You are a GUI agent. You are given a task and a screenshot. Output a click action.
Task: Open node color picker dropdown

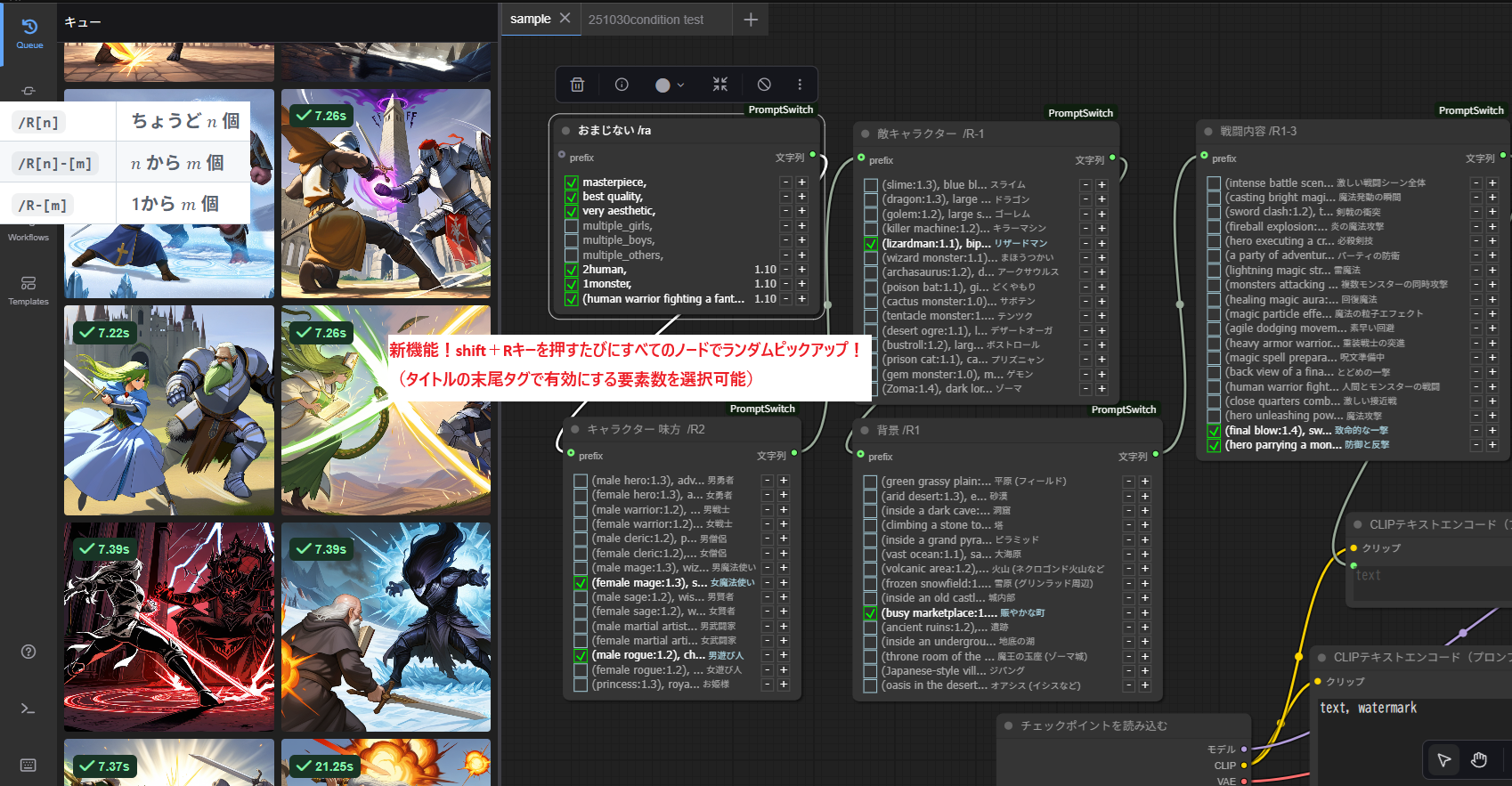click(670, 85)
